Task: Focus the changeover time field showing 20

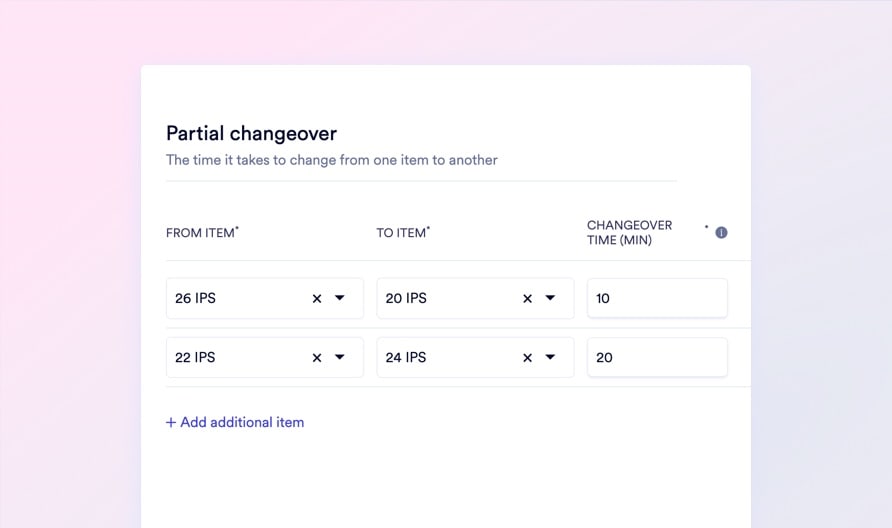Action: (657, 357)
